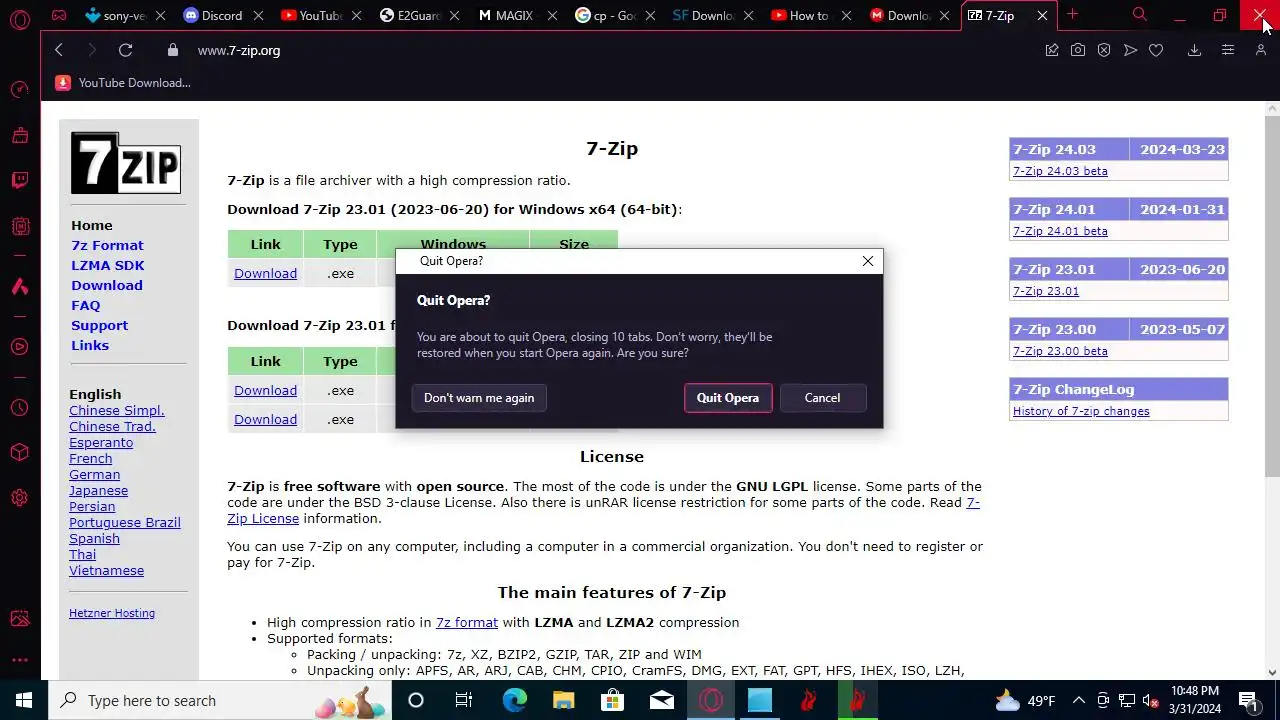Click the first Download link for x64
Screen dimensions: 1280x720
pyautogui.click(x=265, y=273)
